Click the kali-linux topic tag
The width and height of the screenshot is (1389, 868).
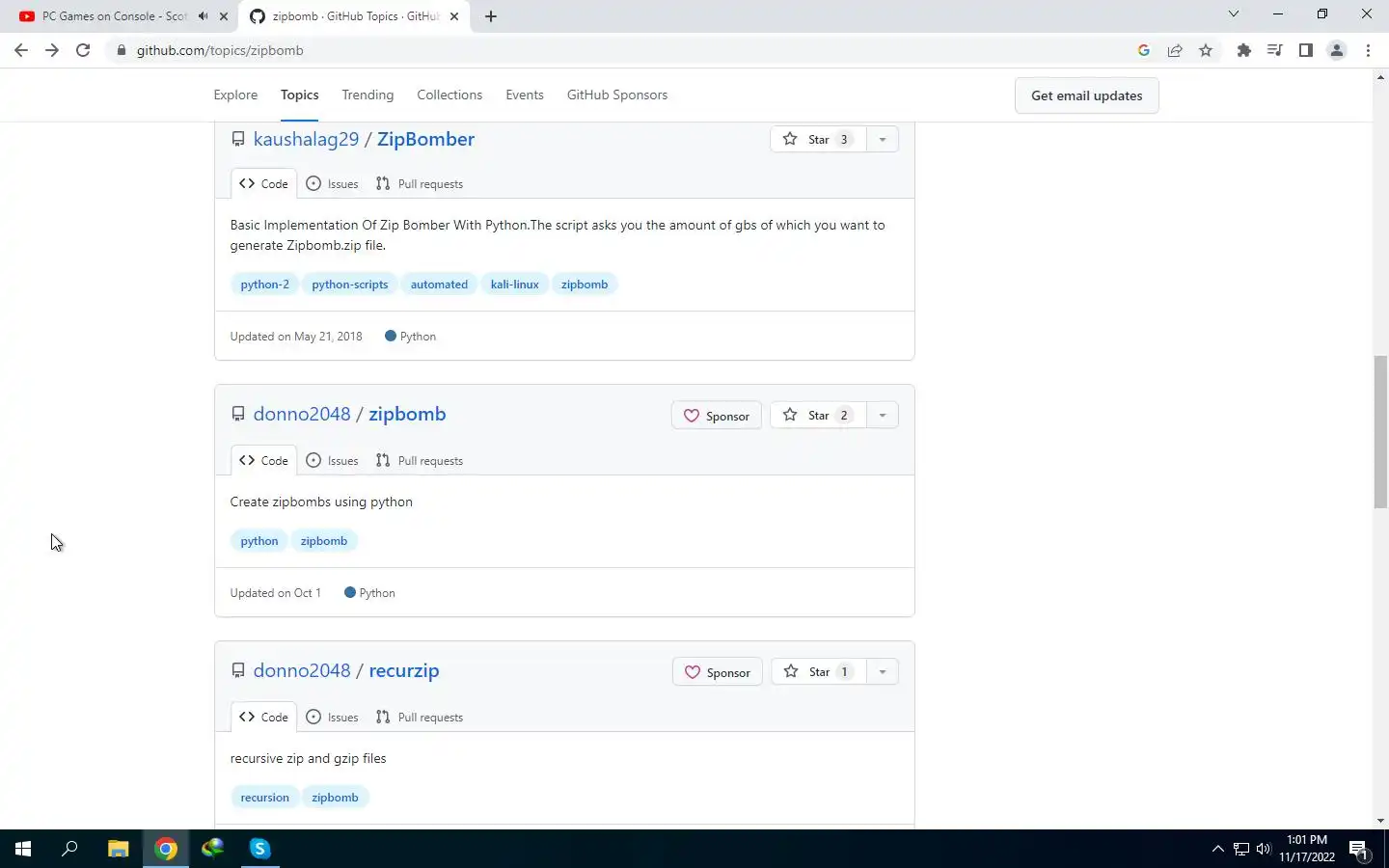click(x=514, y=285)
